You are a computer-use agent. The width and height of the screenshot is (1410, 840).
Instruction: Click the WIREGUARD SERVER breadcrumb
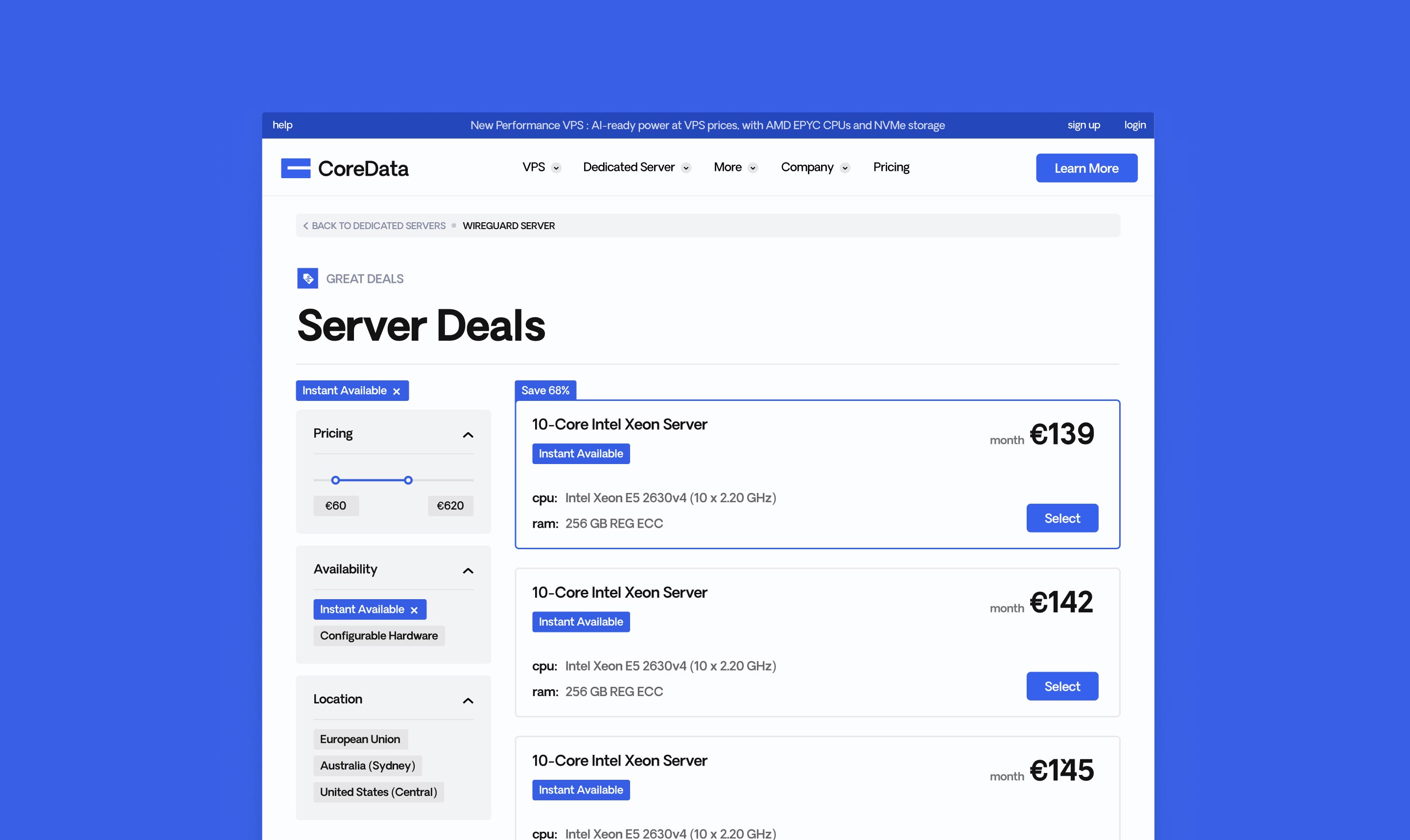point(508,226)
